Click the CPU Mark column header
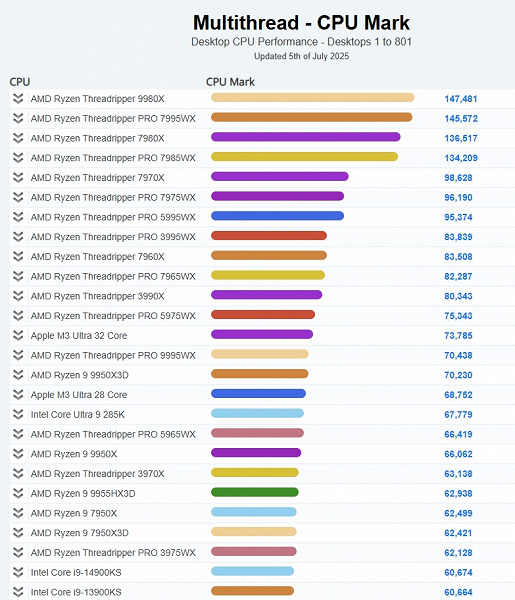Screen dimensions: 515x600 (x=230, y=82)
